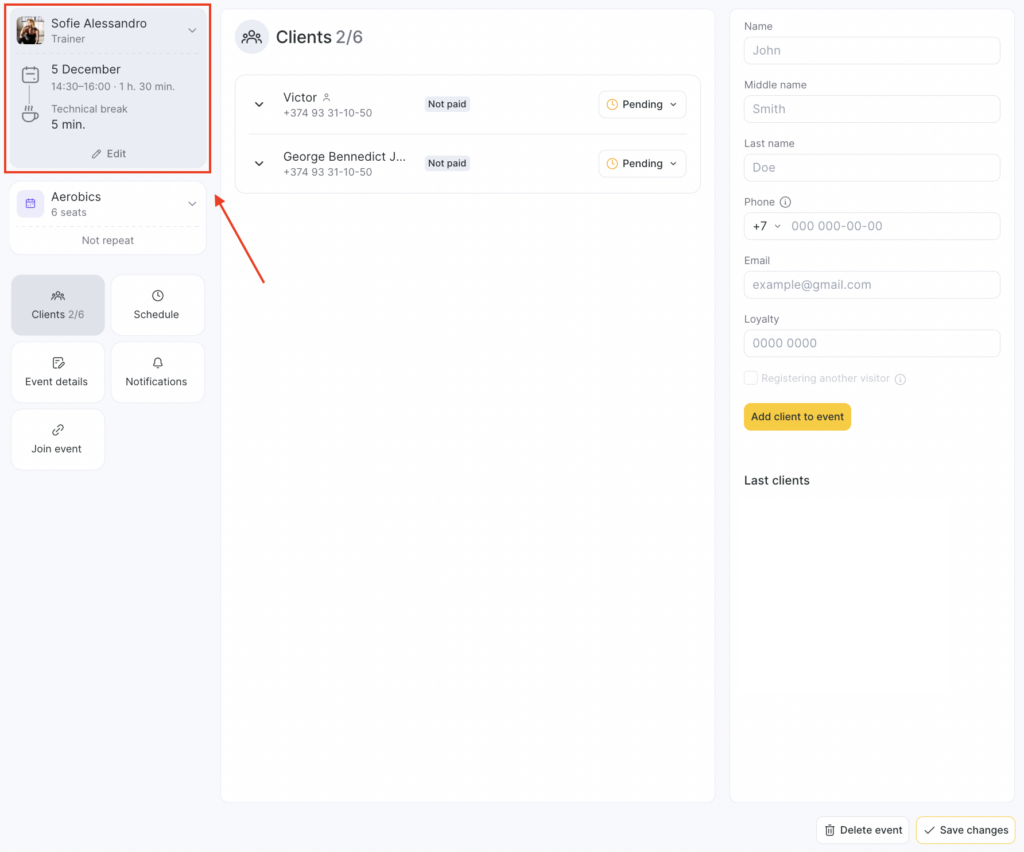
Task: Expand the Sofie Alessandro trainer card chevron
Action: coord(192,31)
